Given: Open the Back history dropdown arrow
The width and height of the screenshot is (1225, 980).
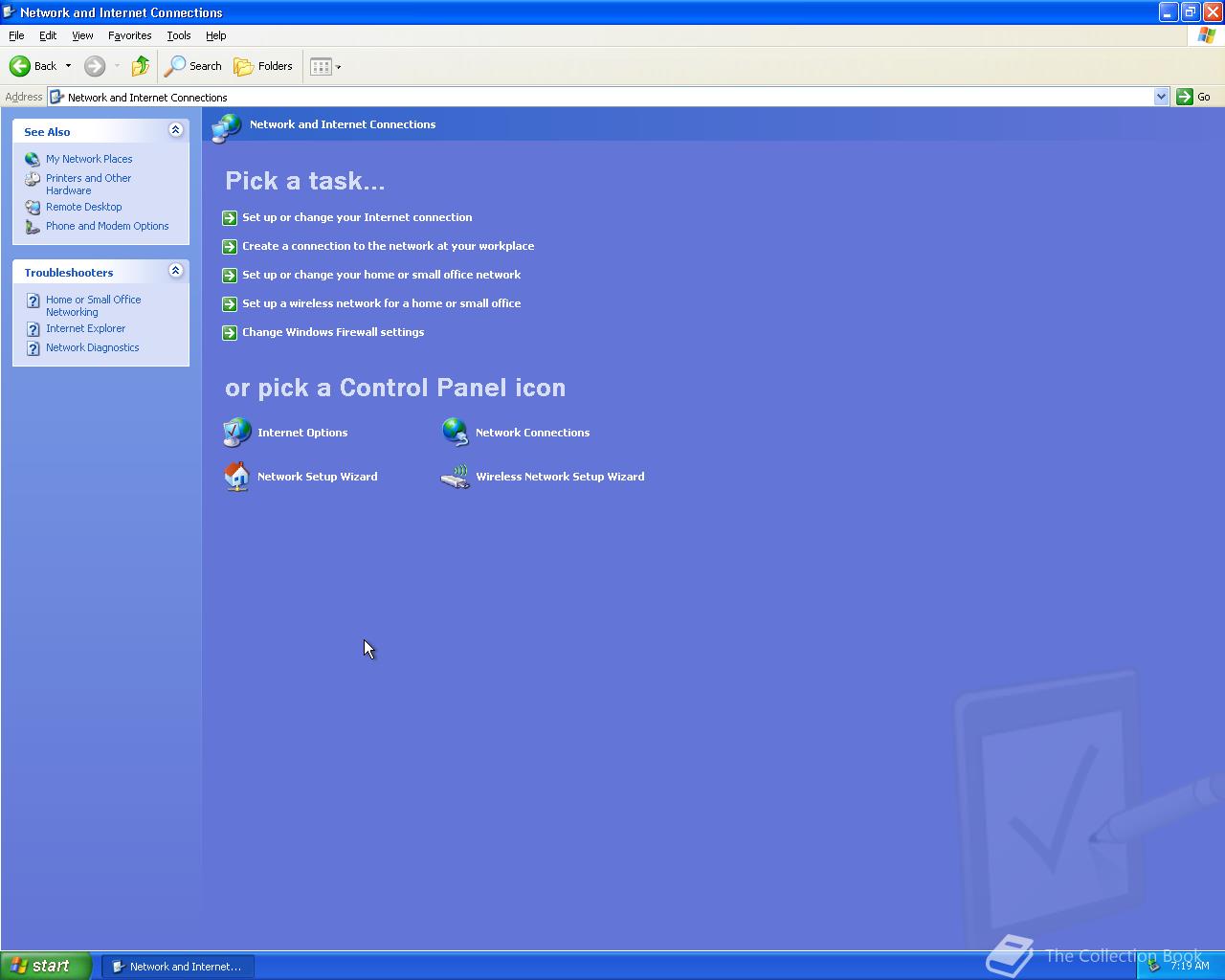Looking at the screenshot, I should pyautogui.click(x=68, y=66).
